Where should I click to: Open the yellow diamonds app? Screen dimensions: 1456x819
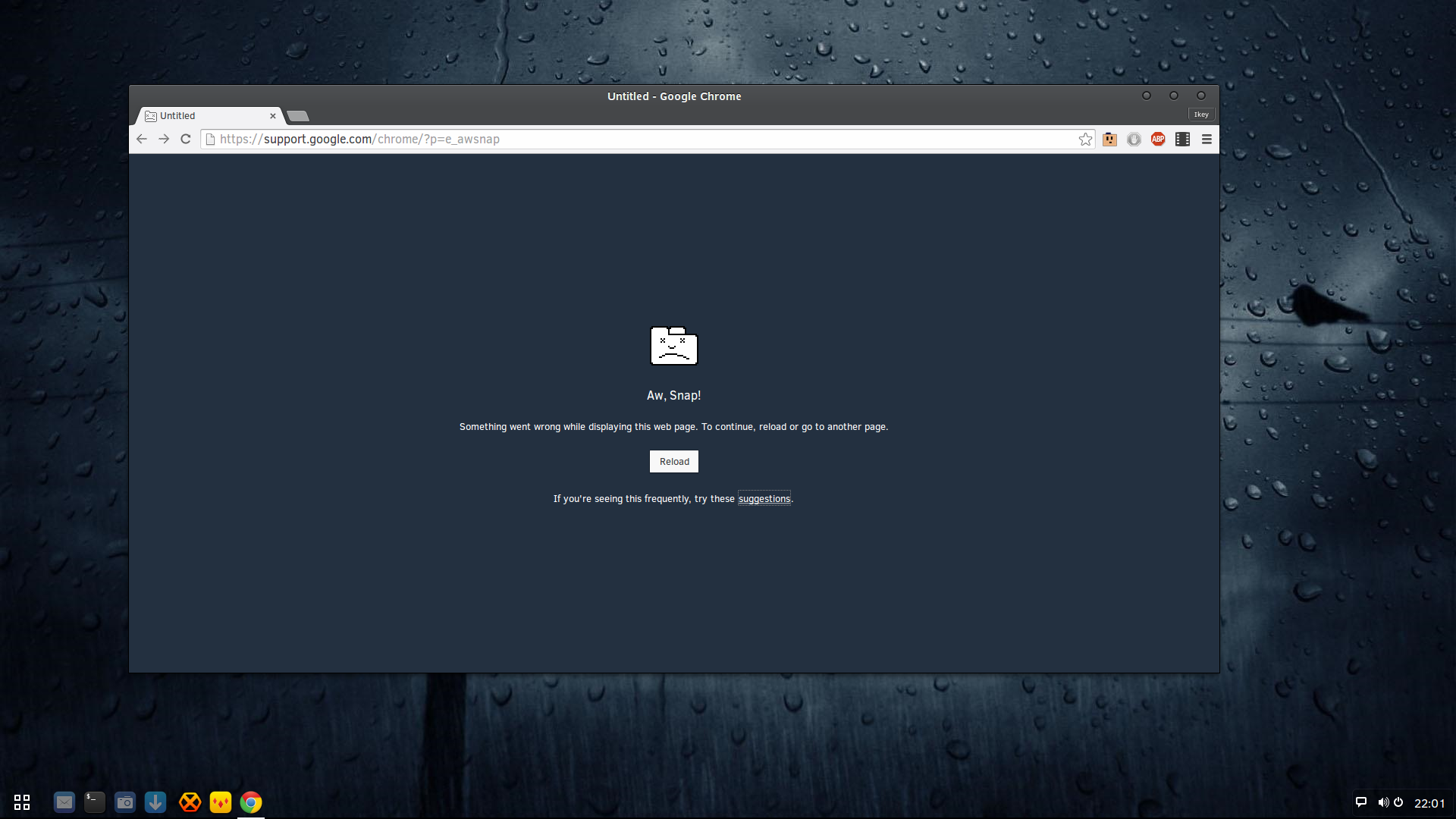[x=221, y=802]
